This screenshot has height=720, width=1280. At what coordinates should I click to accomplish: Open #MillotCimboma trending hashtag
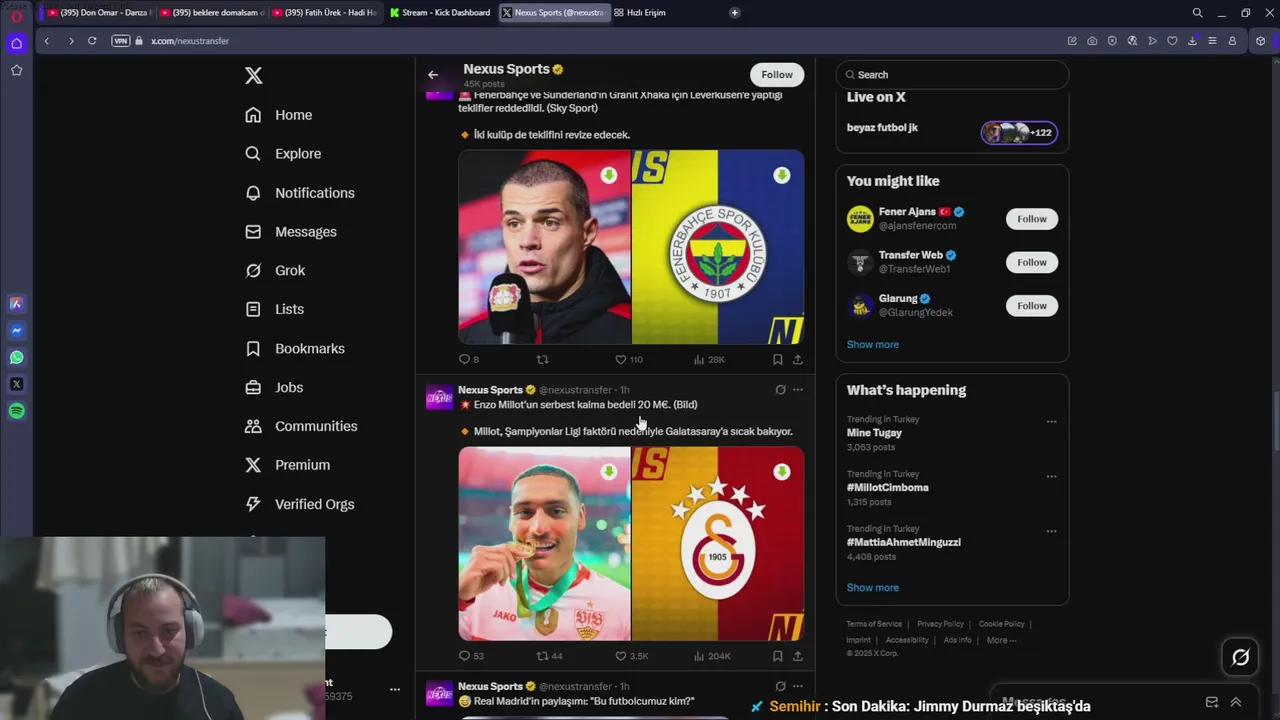(x=888, y=488)
